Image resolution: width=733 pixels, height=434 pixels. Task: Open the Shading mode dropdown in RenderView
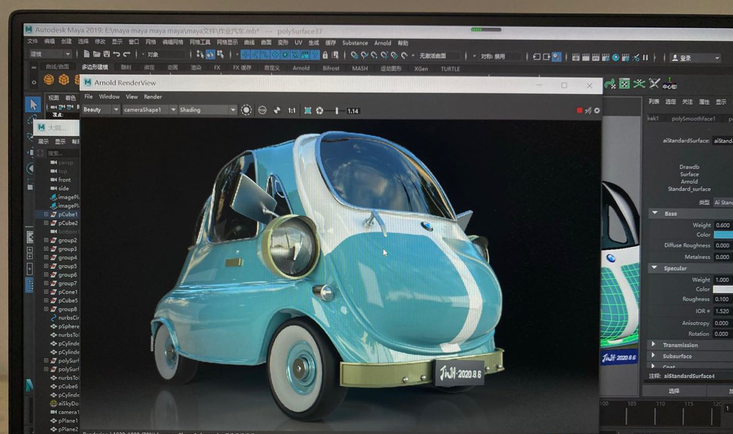tap(208, 109)
